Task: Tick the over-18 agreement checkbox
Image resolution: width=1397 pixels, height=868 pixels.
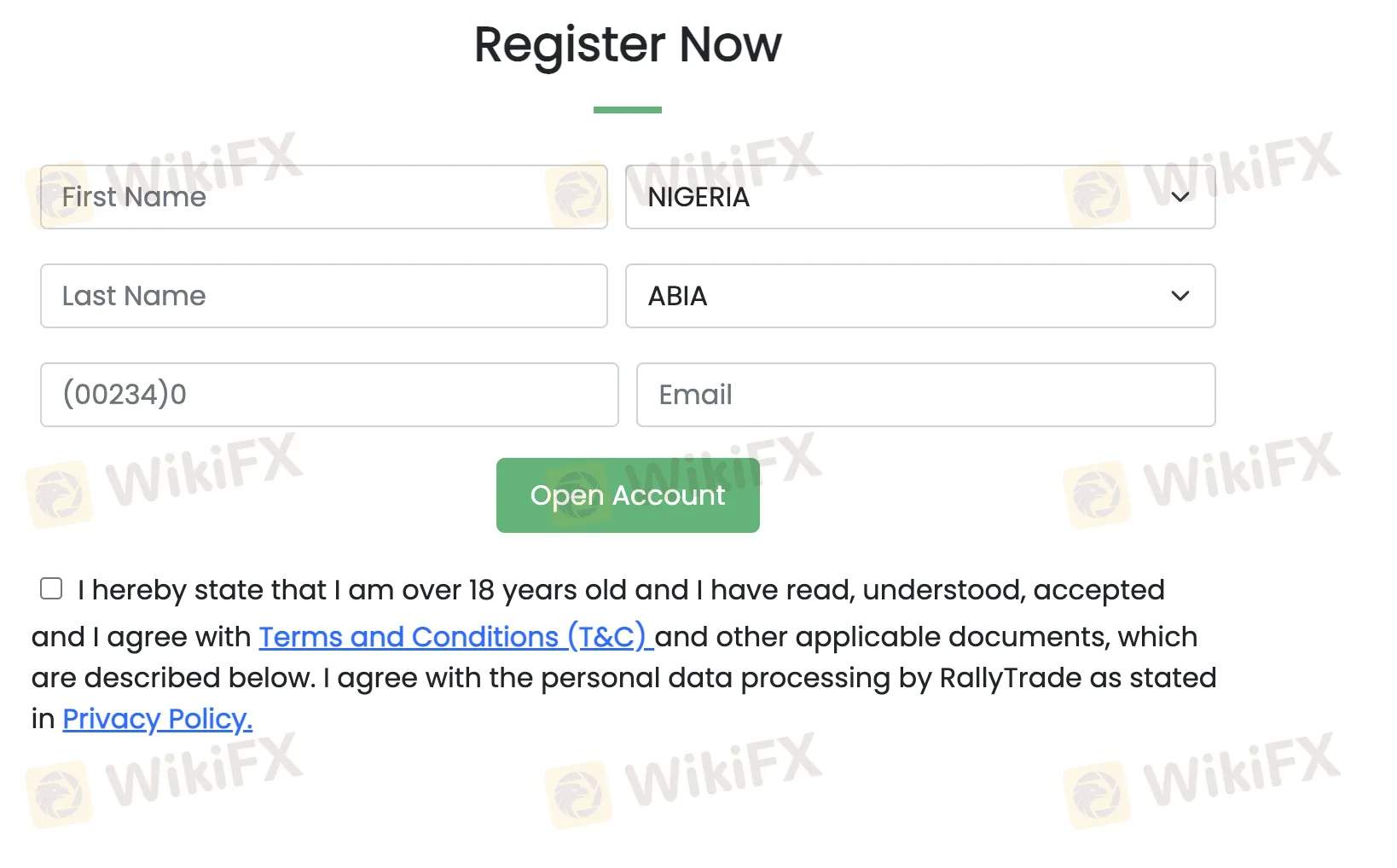Action: point(51,588)
